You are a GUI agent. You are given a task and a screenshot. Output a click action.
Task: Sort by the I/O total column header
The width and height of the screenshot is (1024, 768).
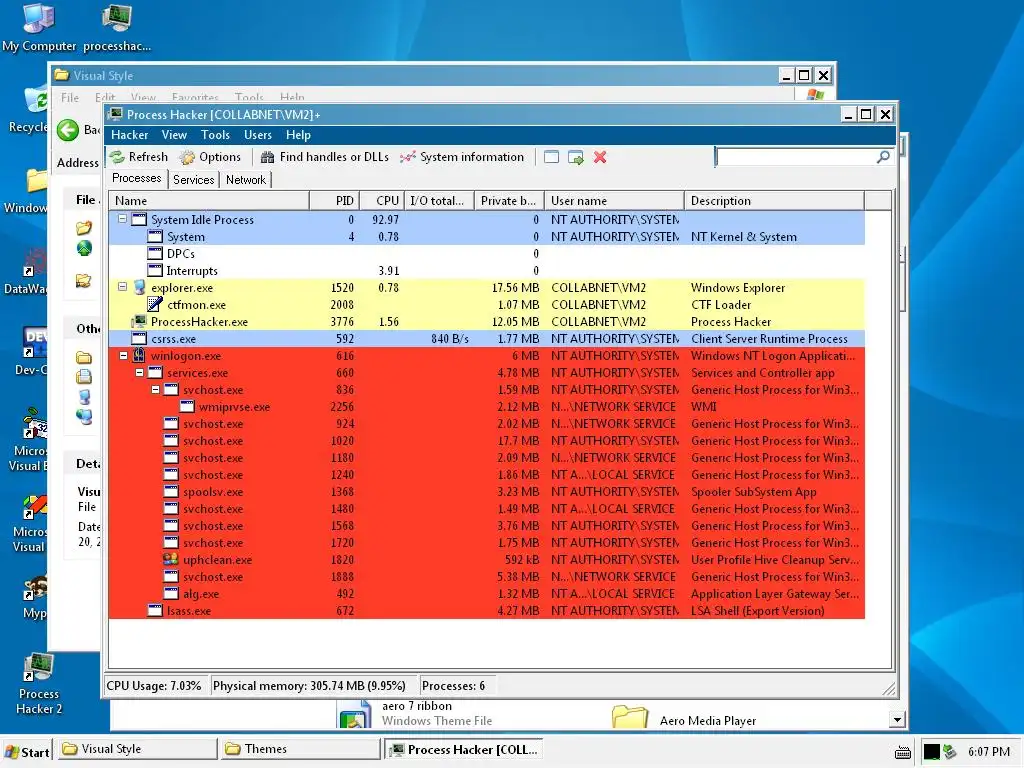(440, 200)
